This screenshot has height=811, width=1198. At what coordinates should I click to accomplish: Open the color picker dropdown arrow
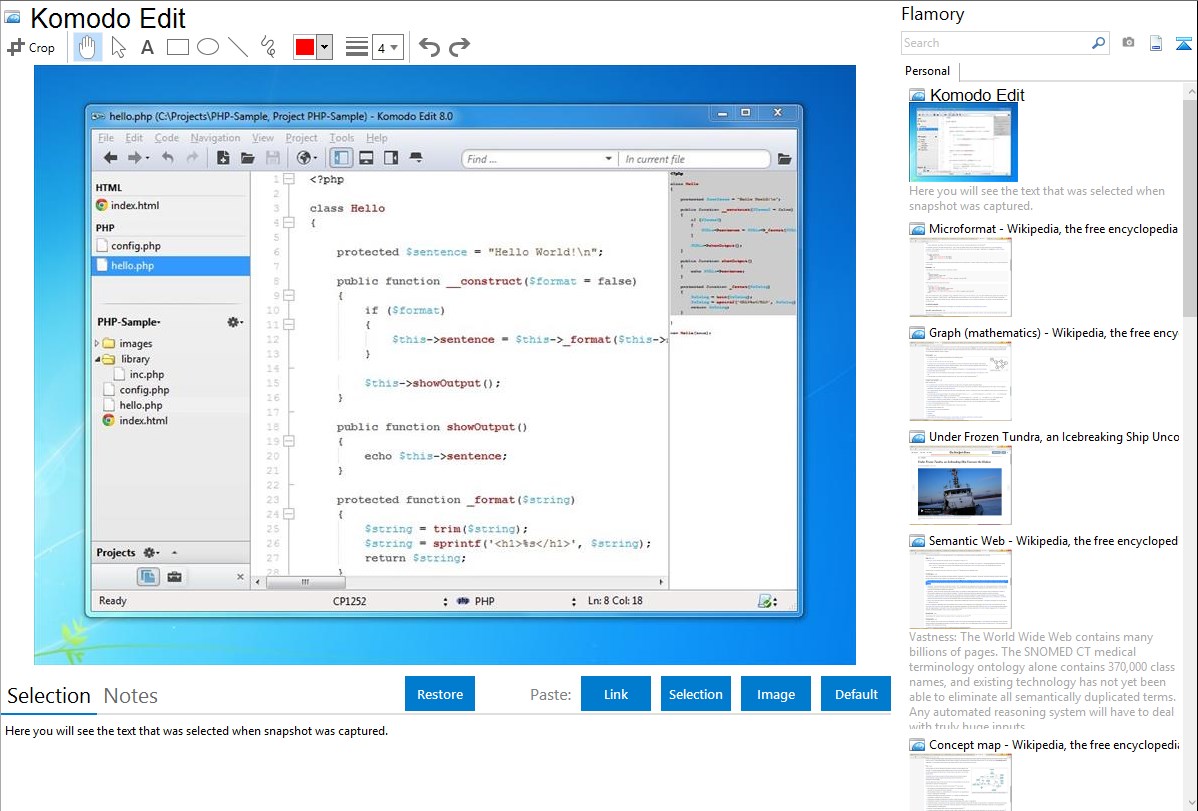point(324,47)
